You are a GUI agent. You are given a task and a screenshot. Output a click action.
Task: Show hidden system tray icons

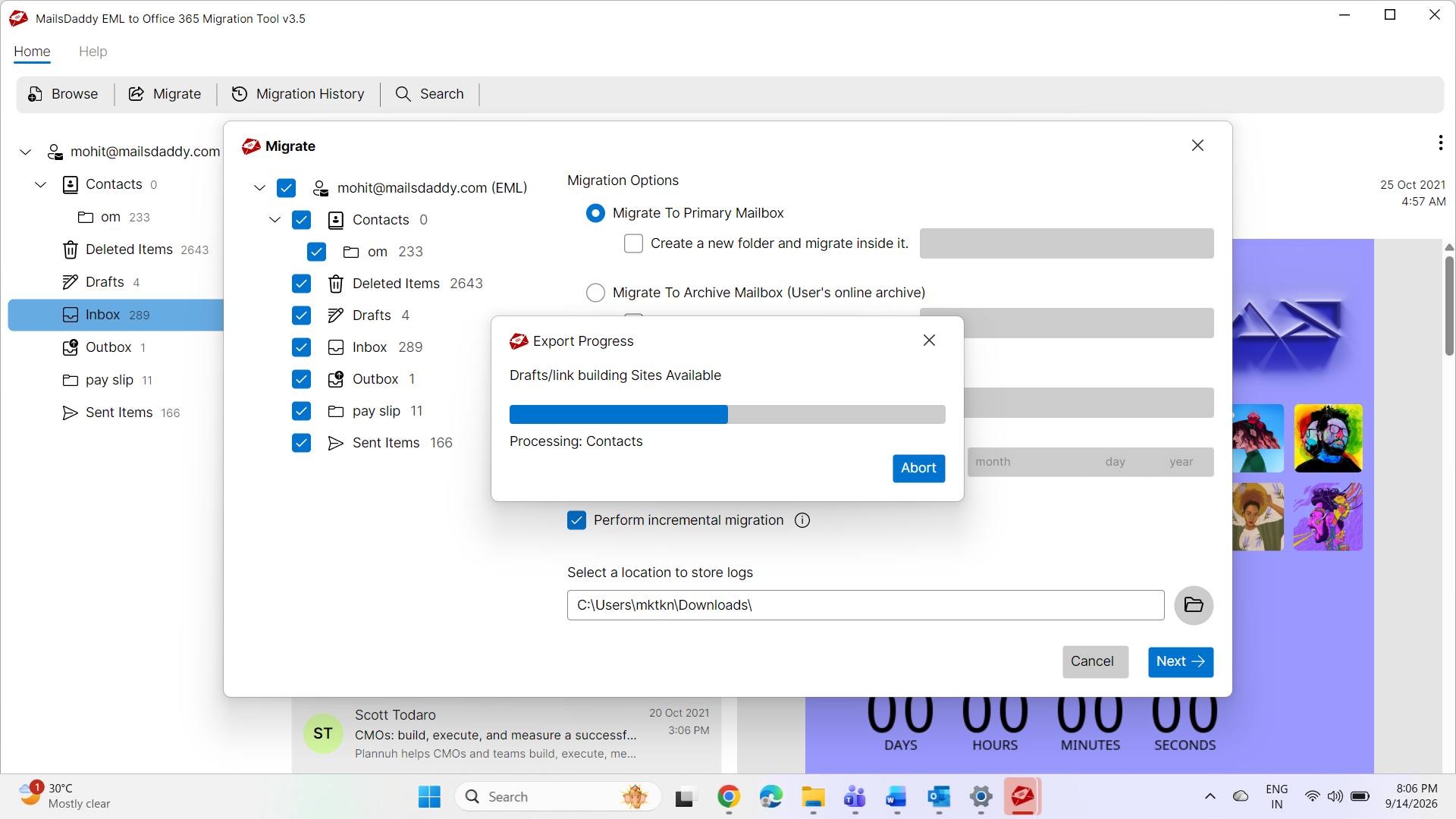[x=1210, y=796]
